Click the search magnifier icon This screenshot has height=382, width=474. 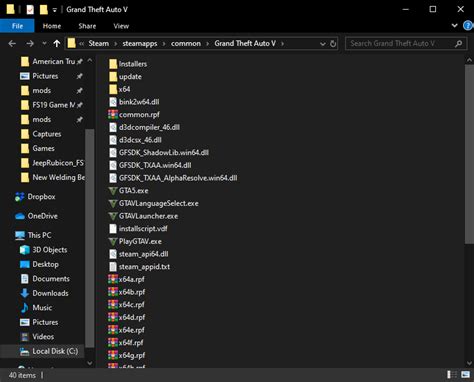(459, 43)
